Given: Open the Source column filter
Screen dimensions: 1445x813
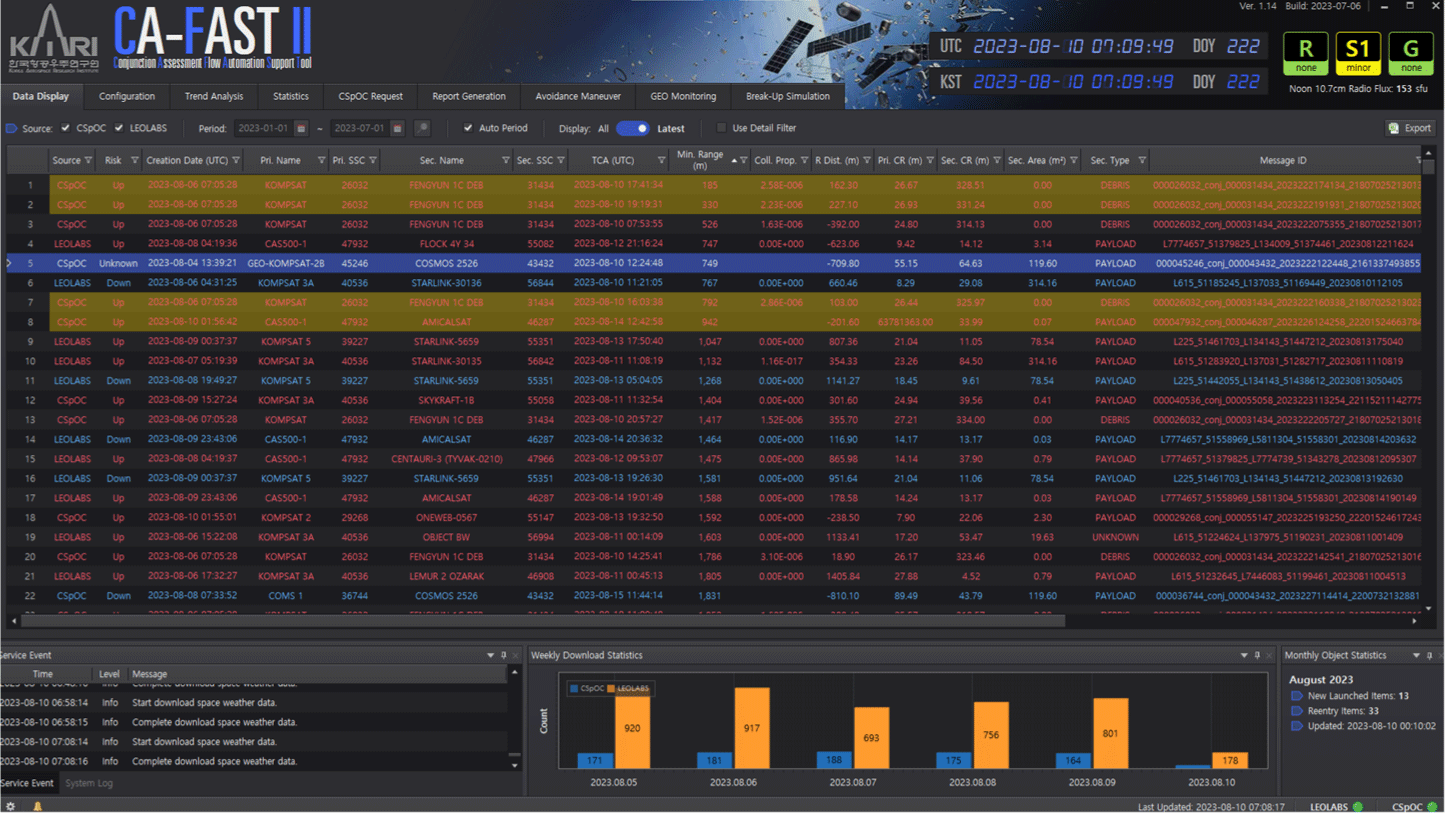Looking at the screenshot, I should coord(89,160).
